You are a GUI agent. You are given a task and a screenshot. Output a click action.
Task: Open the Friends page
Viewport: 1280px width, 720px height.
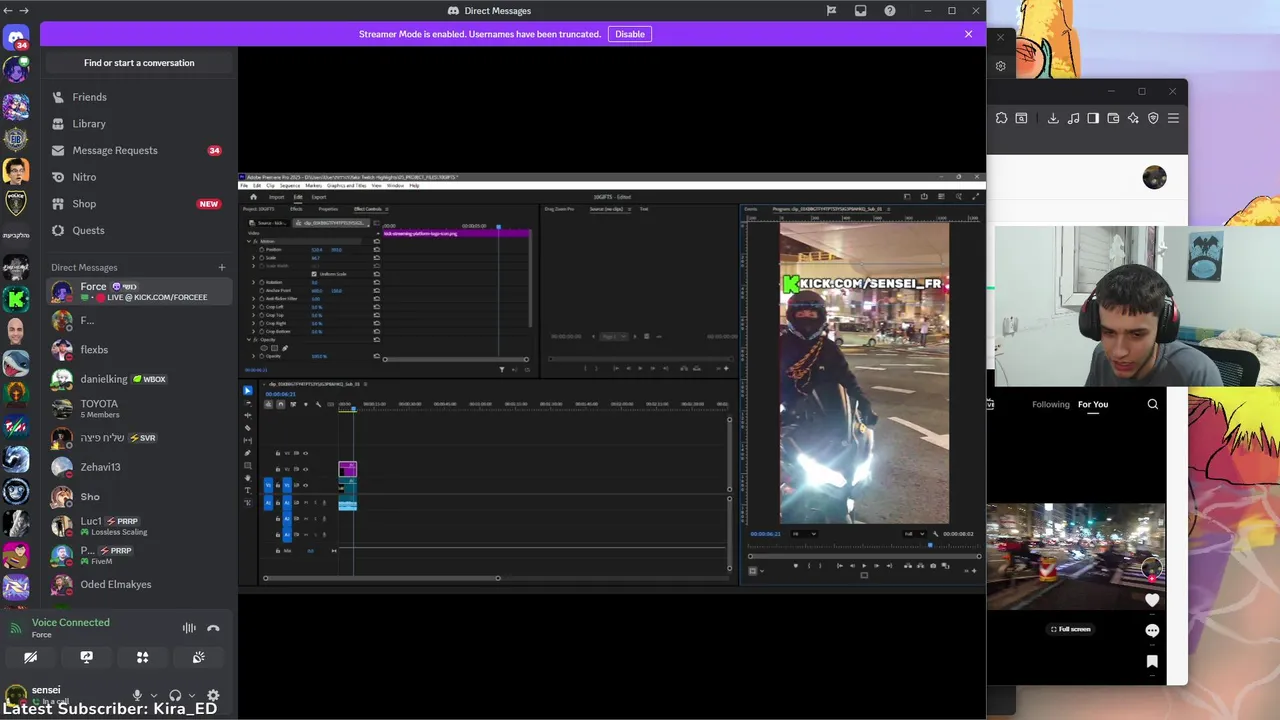139,97
